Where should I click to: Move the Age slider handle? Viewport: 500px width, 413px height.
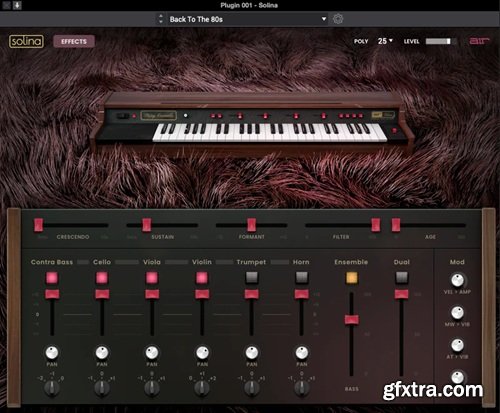coord(396,225)
